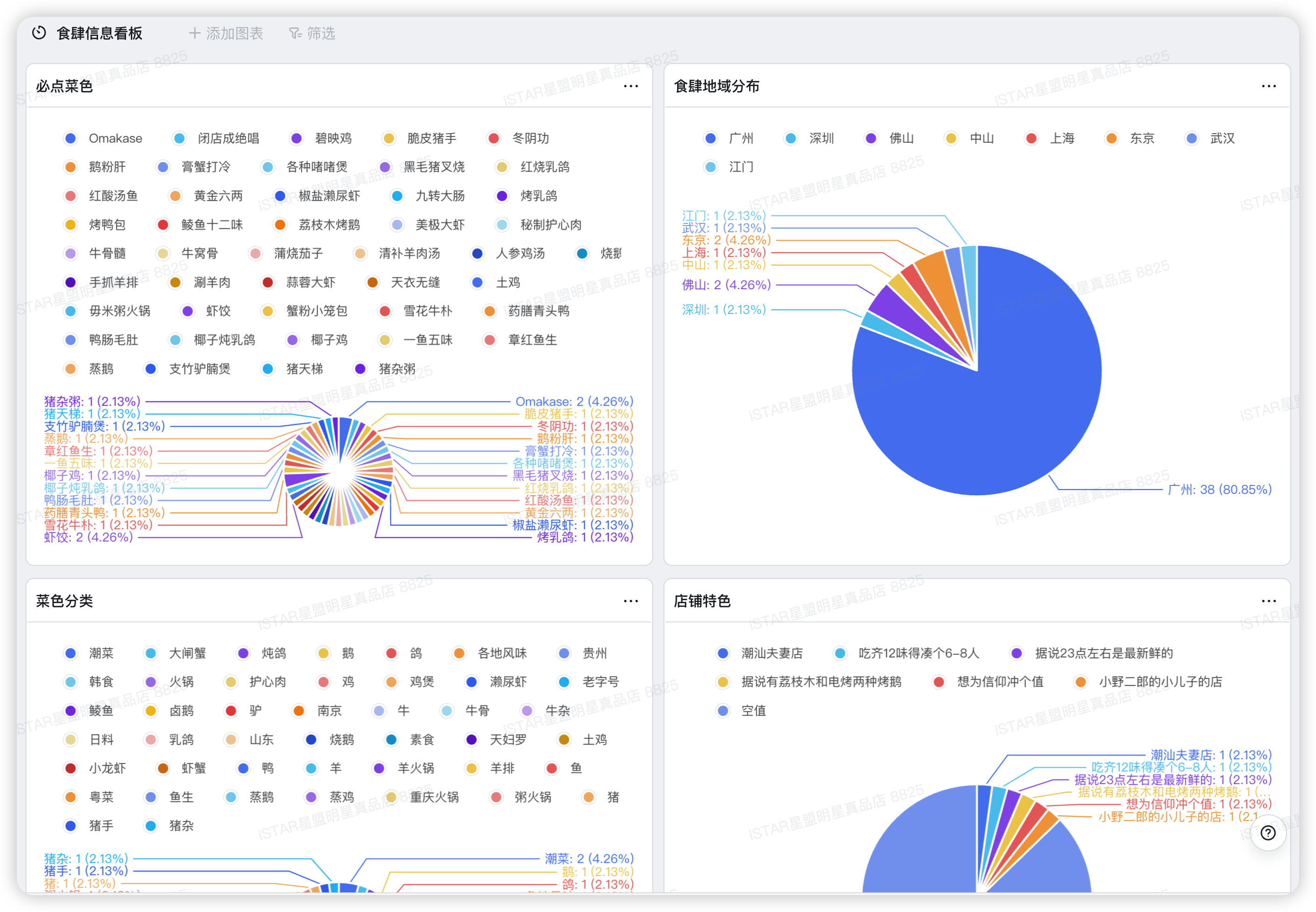1316x912 pixels.
Task: Click the 广州: 38 (80.85%) data label
Action: coord(1219,490)
